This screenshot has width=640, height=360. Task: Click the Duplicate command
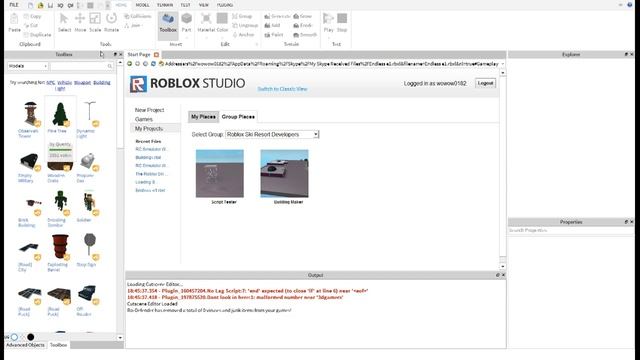tap(38, 35)
